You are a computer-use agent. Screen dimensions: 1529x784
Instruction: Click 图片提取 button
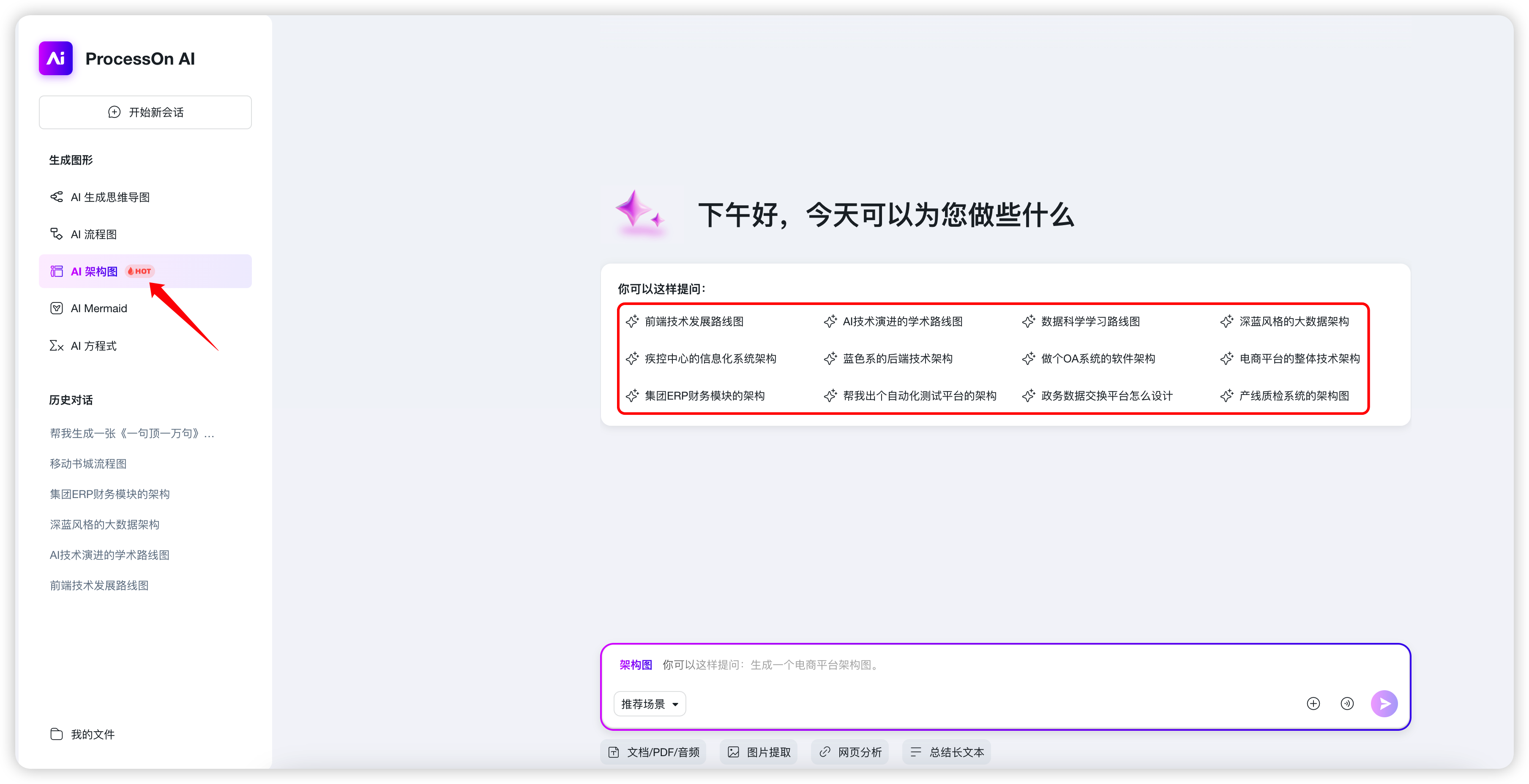pos(759,752)
